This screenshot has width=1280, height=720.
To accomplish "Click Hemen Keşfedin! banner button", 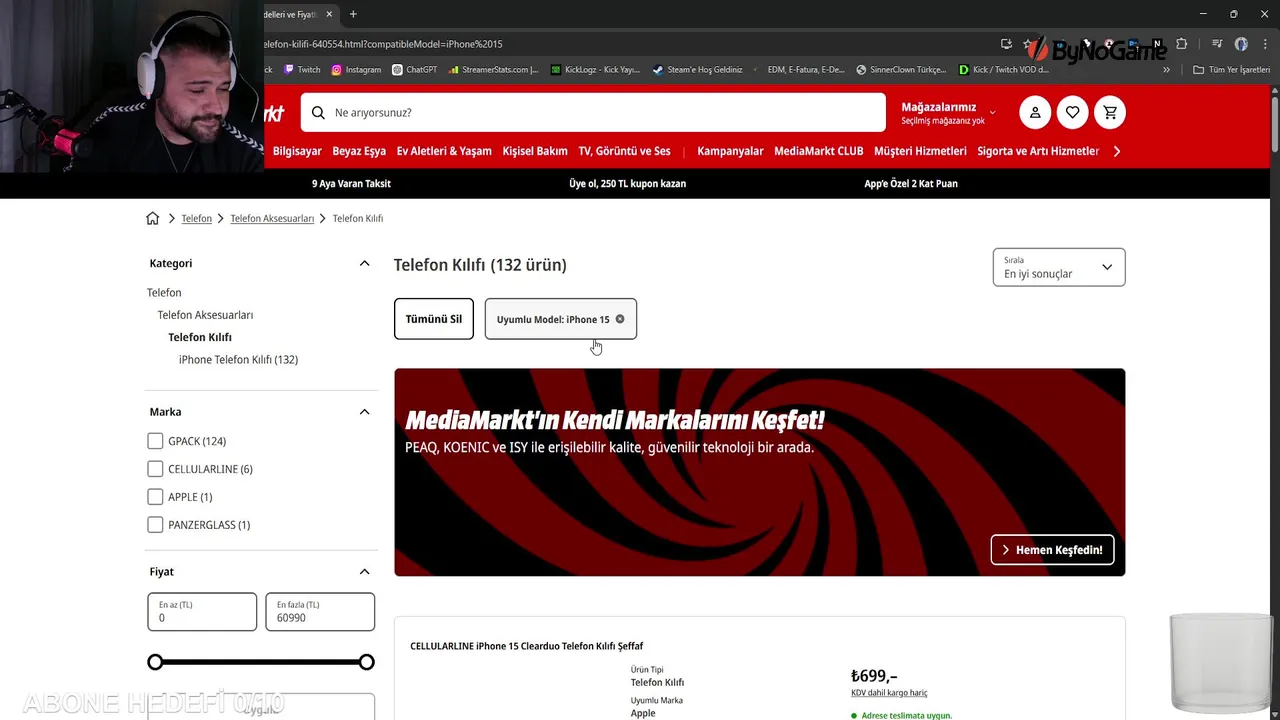I will click(1052, 550).
